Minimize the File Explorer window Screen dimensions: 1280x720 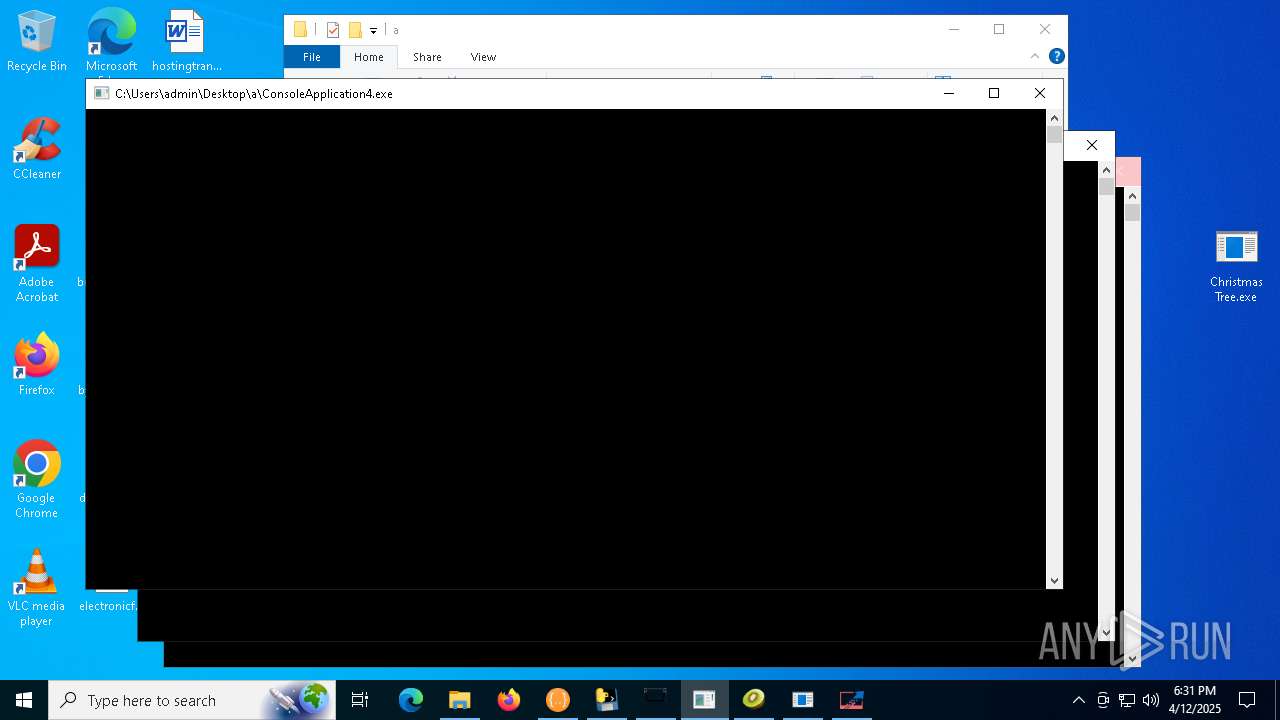(953, 29)
